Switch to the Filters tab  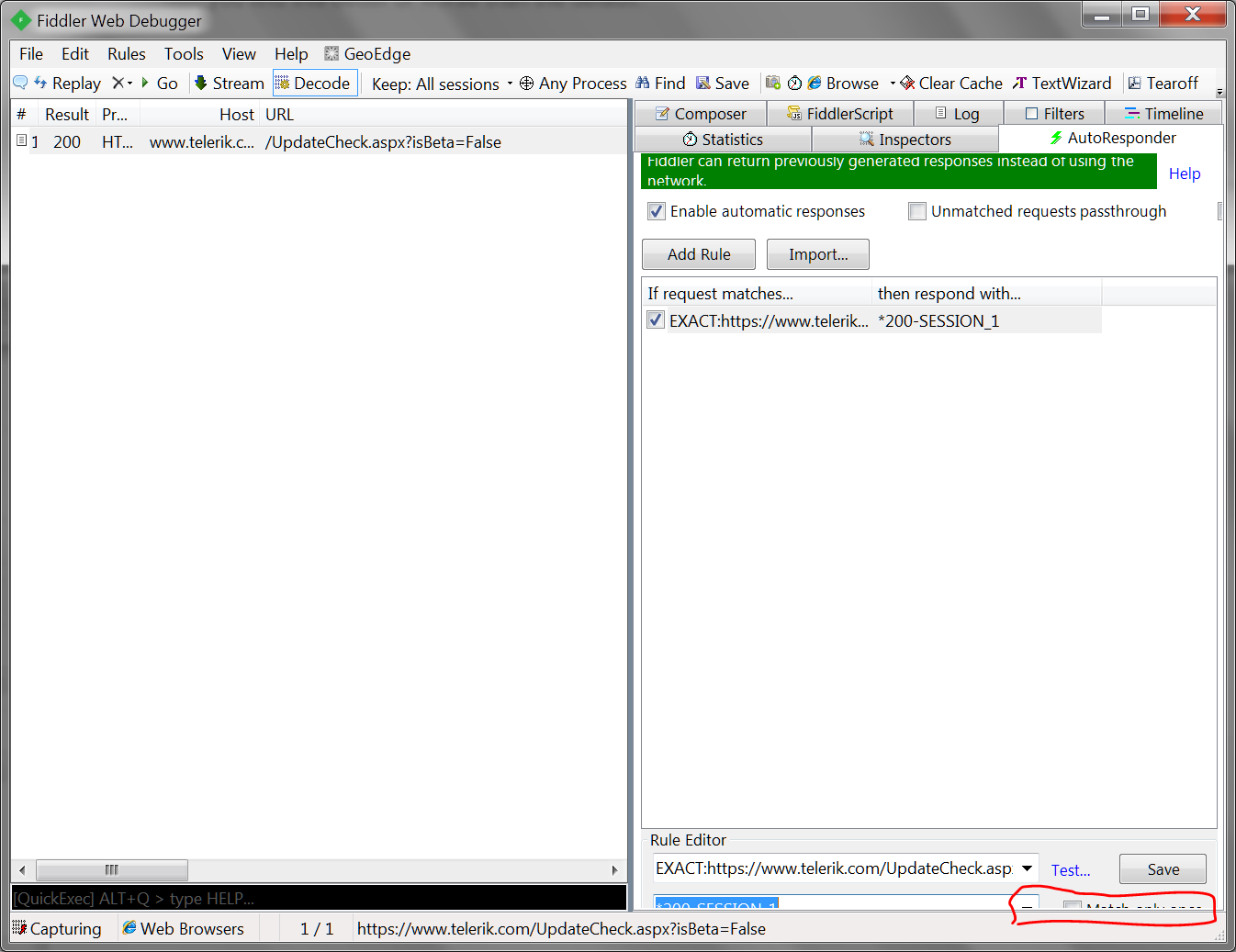coord(1055,114)
